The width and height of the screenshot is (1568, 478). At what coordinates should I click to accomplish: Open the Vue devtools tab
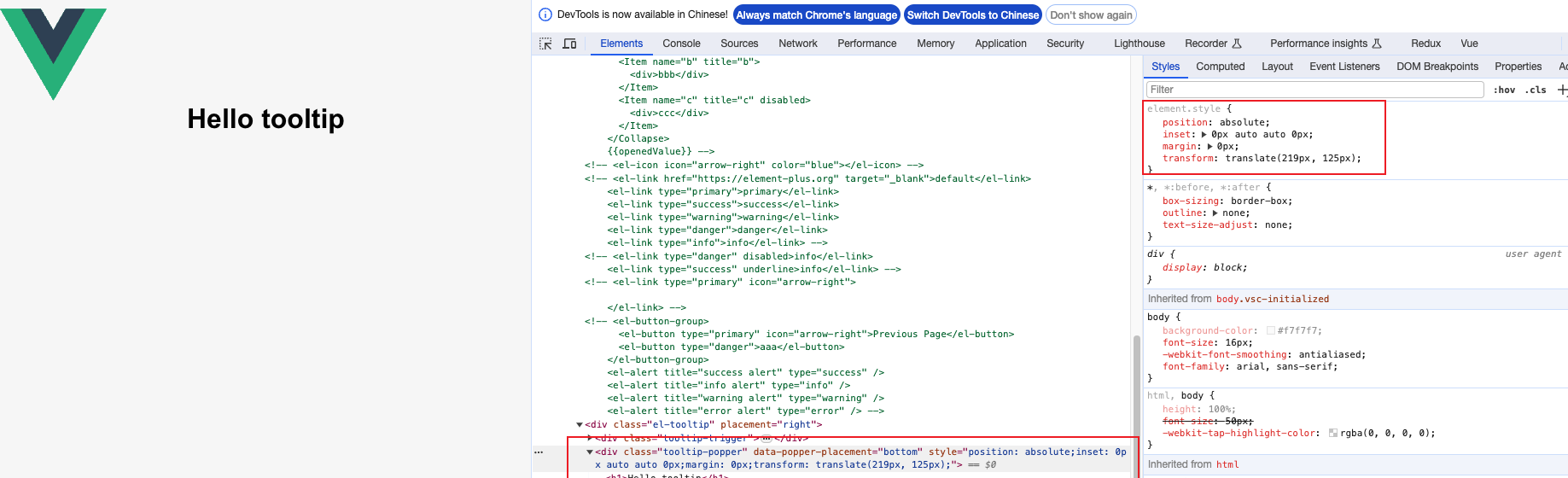tap(1469, 44)
